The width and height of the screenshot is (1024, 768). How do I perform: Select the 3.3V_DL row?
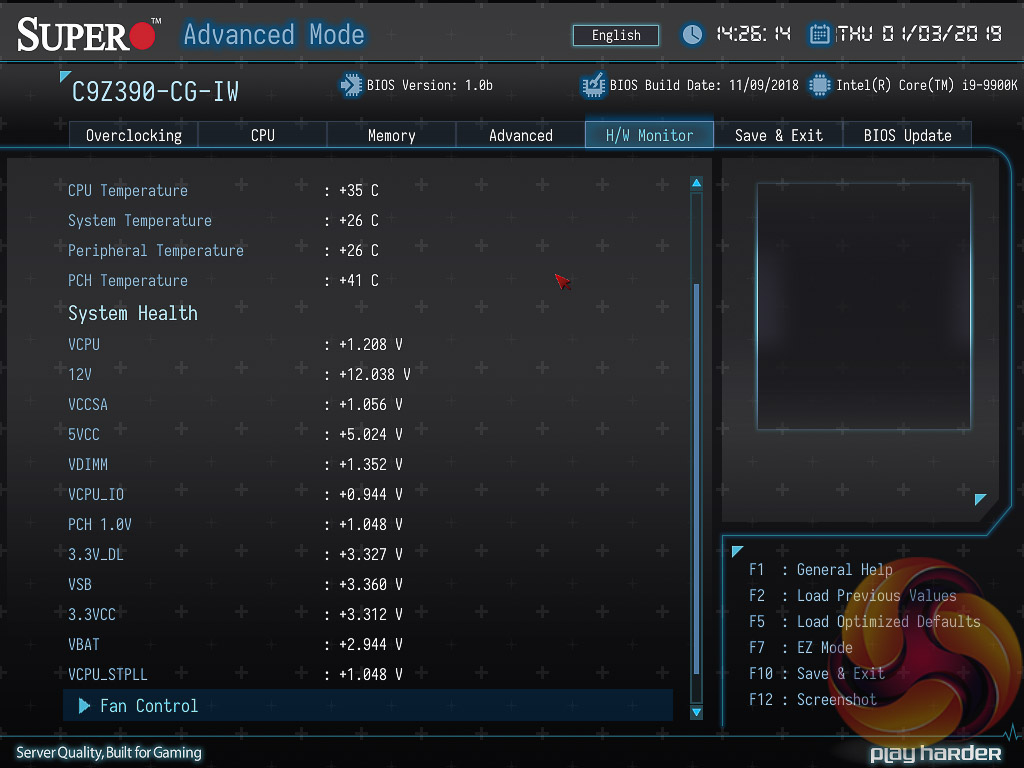point(368,554)
